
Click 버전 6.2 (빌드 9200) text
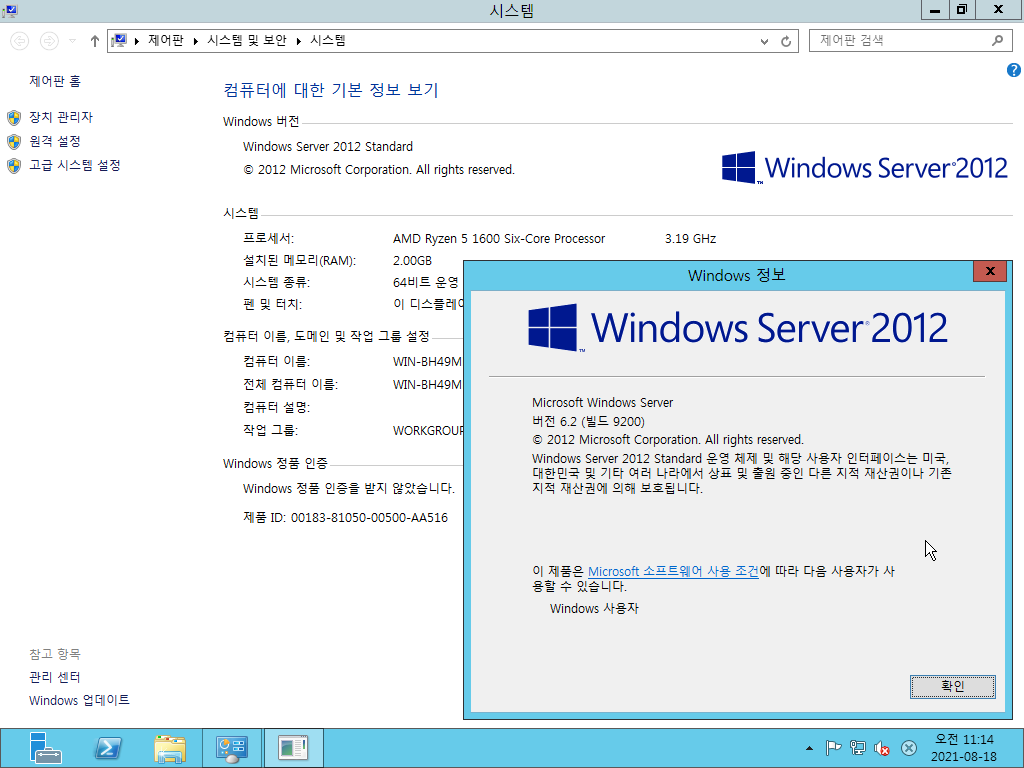coord(588,422)
